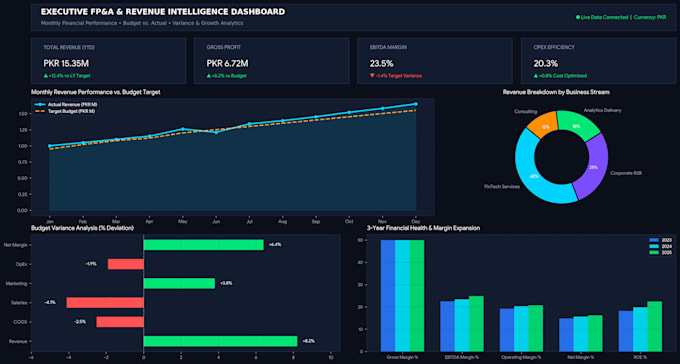Image resolution: width=680 pixels, height=364 pixels.
Task: Click the up triangle in OPEX Efficiency card
Action: click(536, 76)
